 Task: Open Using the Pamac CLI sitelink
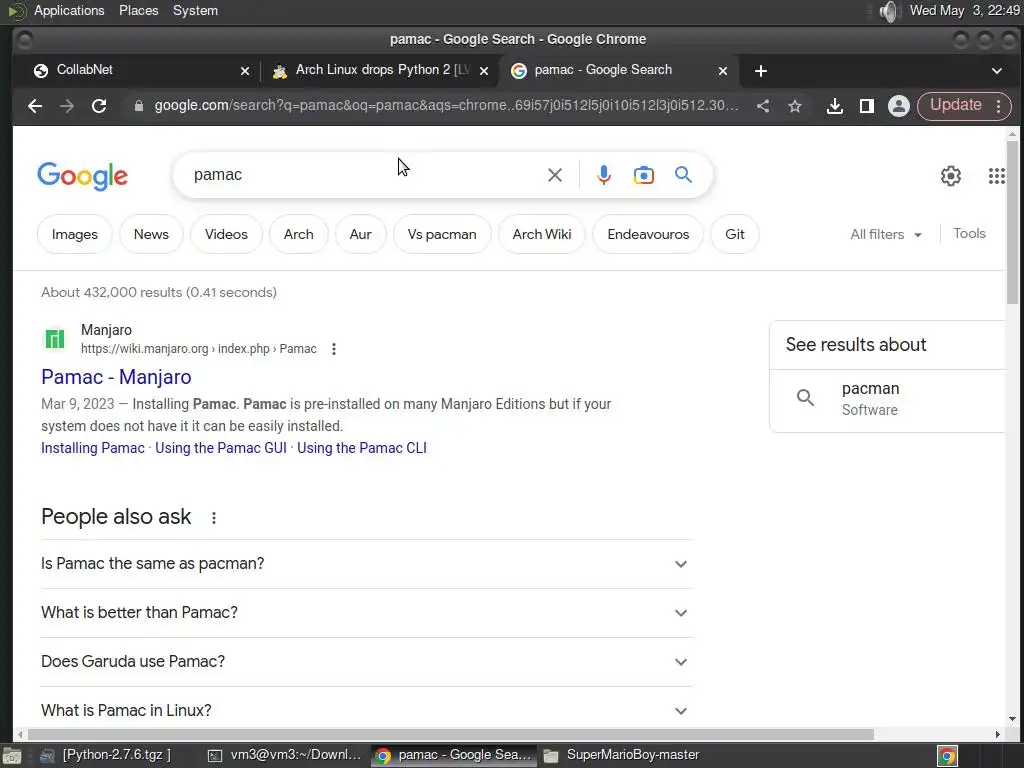coord(362,448)
